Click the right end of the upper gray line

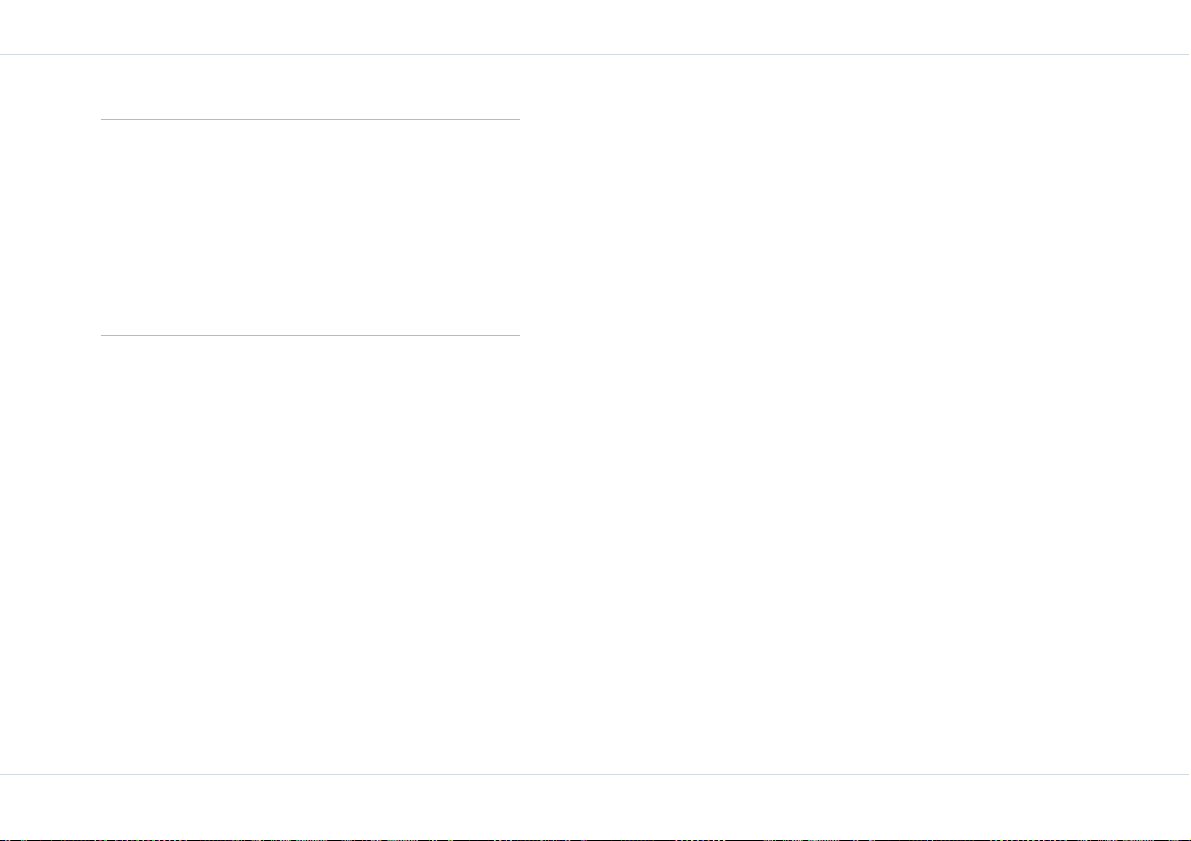pyautogui.click(x=518, y=119)
